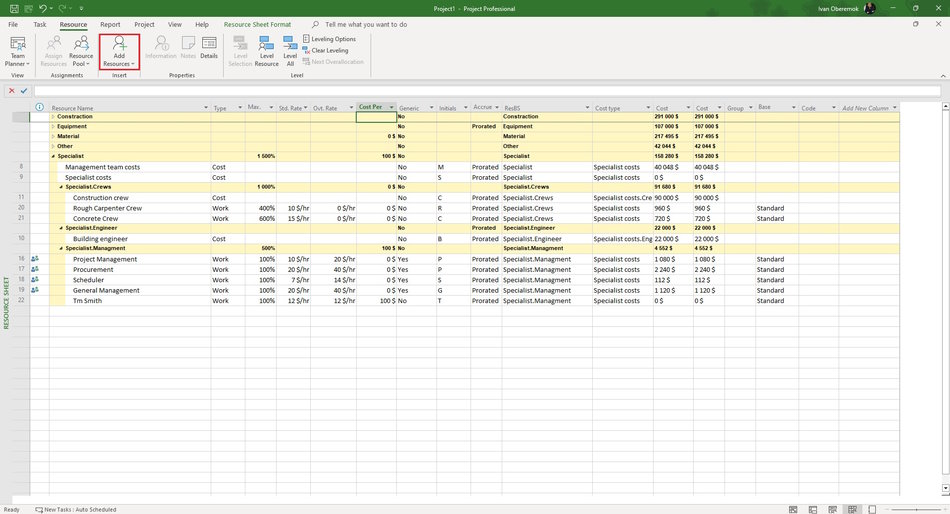This screenshot has width=950, height=514.
Task: Collapse the Specialist.Engineer group
Action: (x=61, y=228)
